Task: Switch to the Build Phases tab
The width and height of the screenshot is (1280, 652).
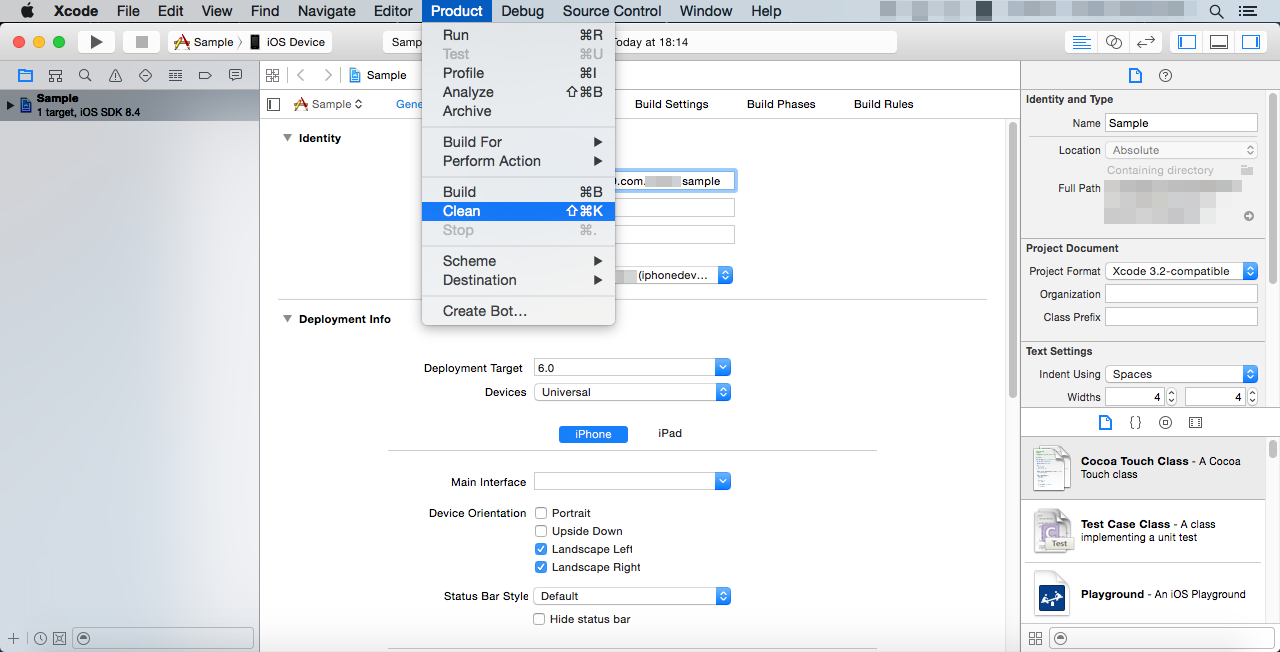Action: click(x=781, y=104)
